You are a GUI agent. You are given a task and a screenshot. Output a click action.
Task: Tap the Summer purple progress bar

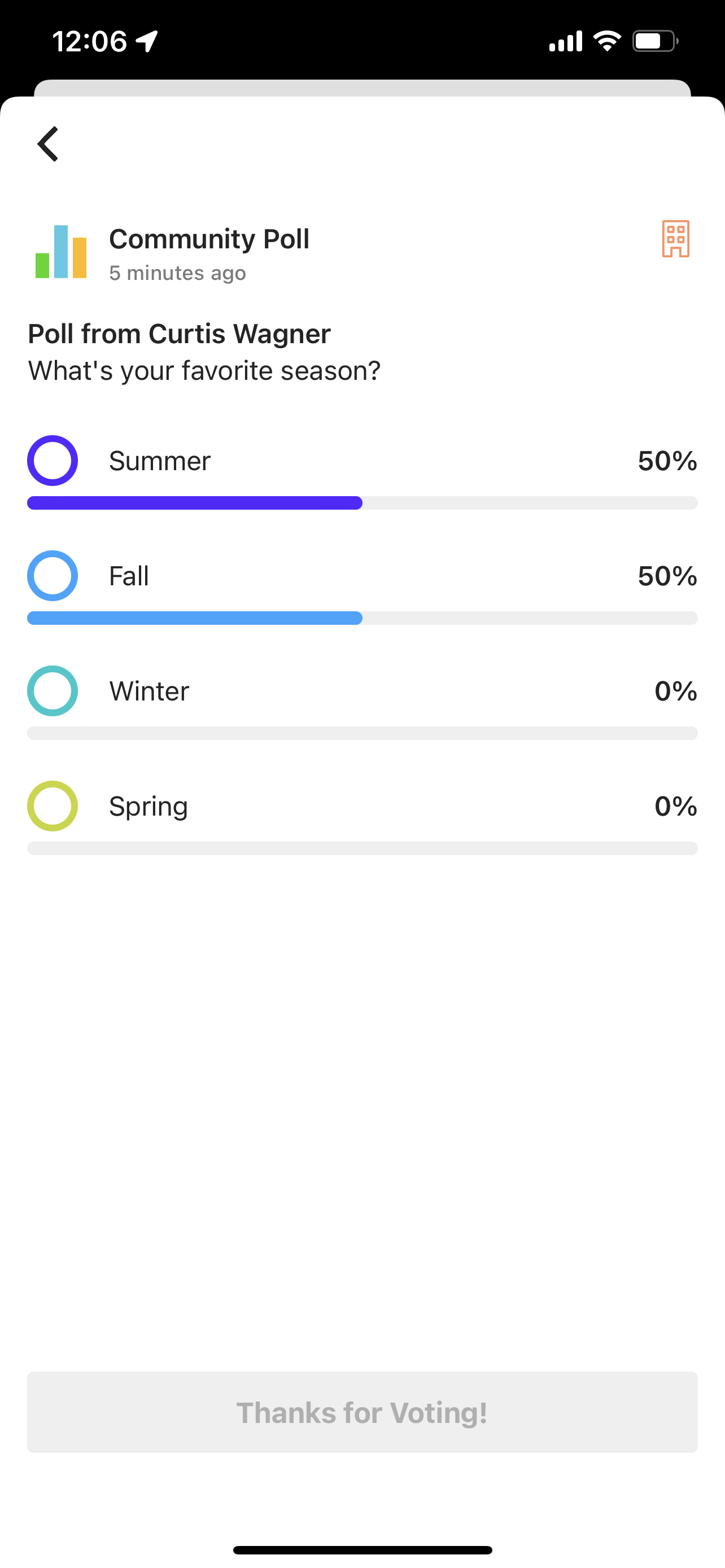pos(195,503)
